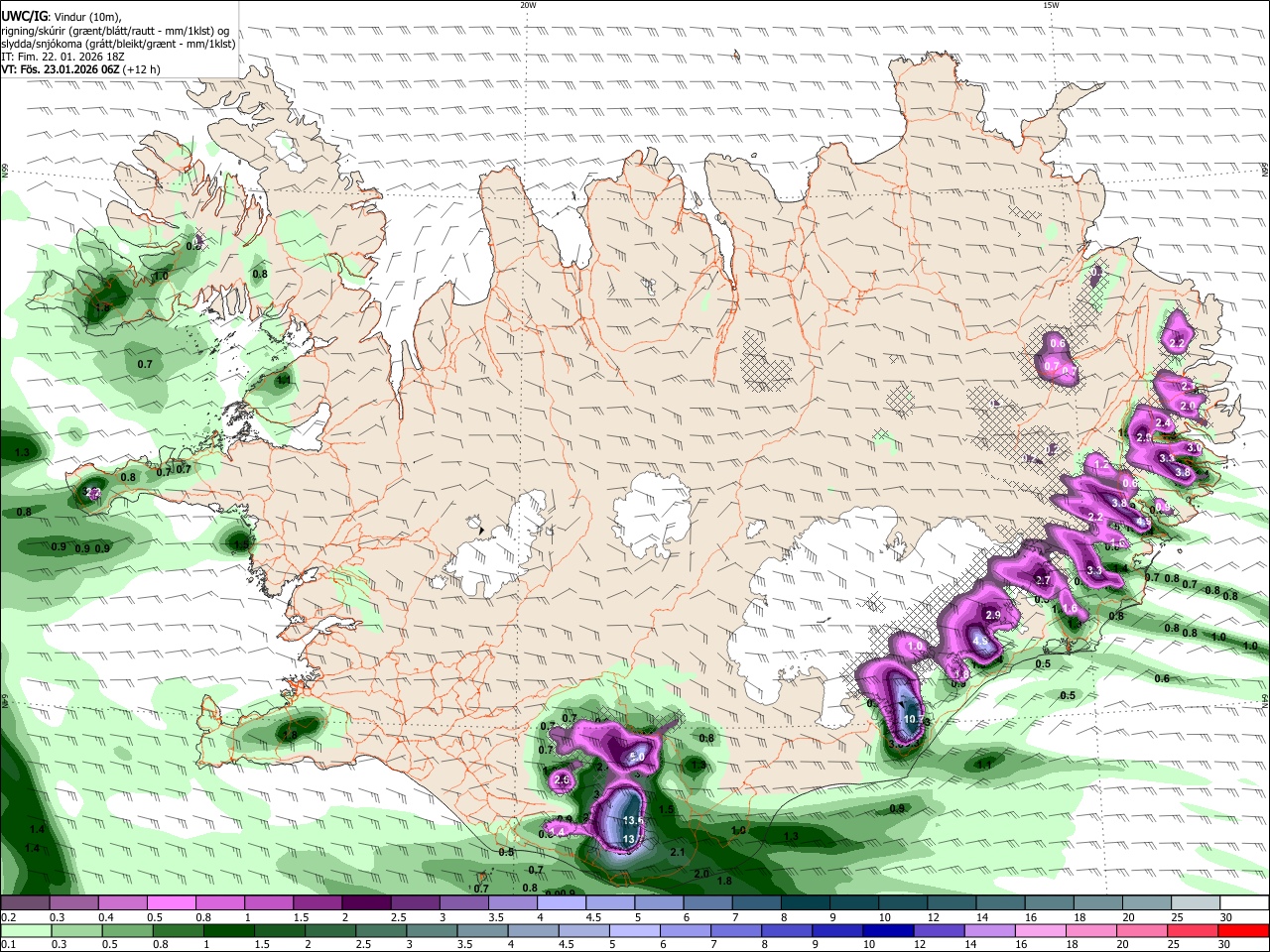Click the "slydda/snjókoma" legend description line
Screen dimensions: 1270x952
coord(118,44)
